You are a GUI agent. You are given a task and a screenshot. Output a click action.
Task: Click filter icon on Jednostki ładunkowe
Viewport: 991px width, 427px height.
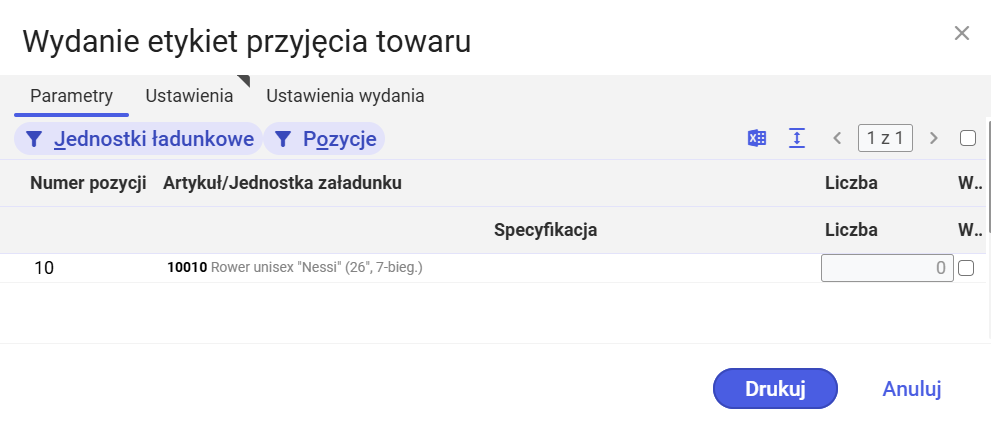point(33,139)
